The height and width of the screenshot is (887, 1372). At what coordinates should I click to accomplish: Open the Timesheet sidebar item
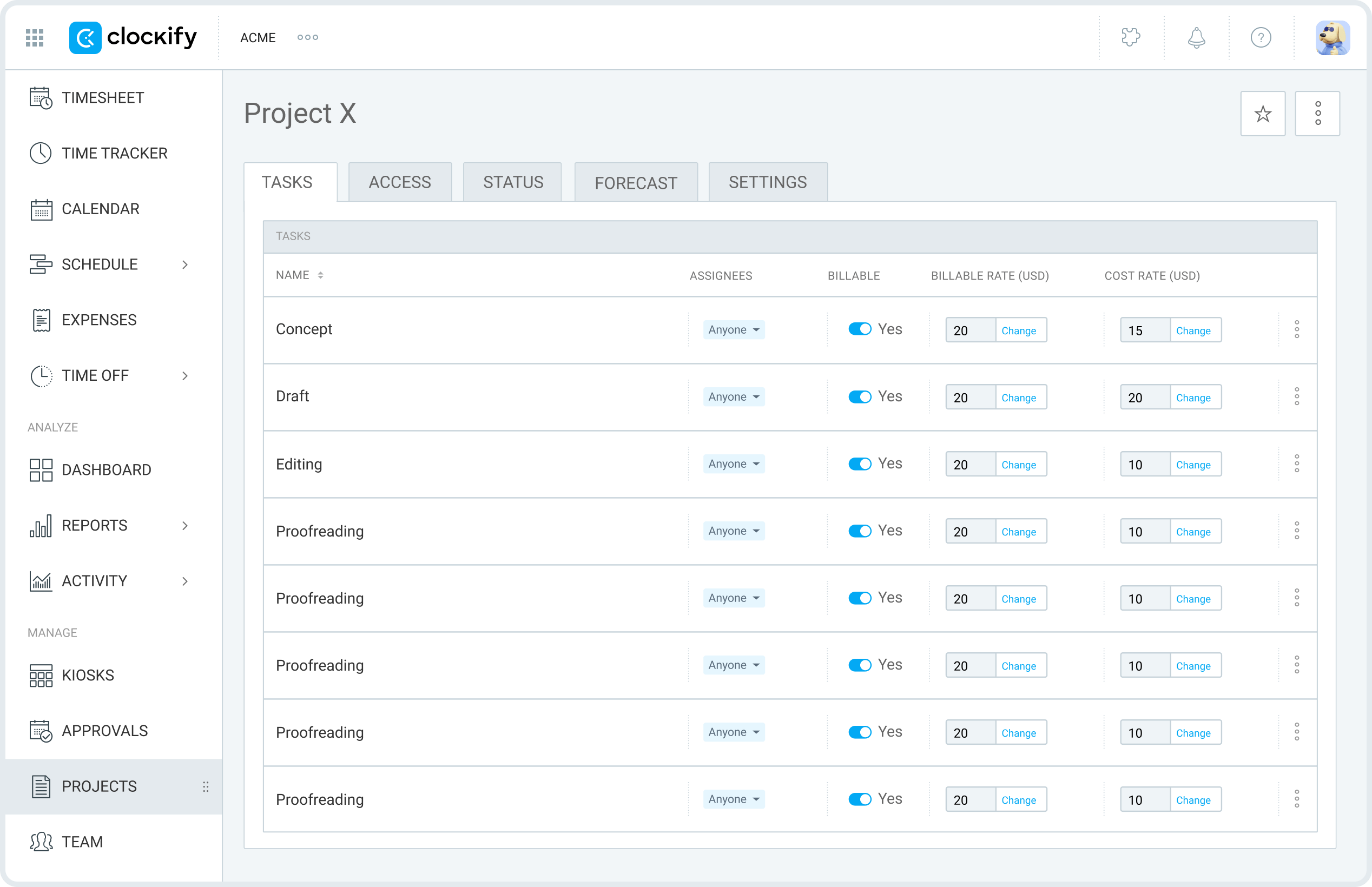103,98
